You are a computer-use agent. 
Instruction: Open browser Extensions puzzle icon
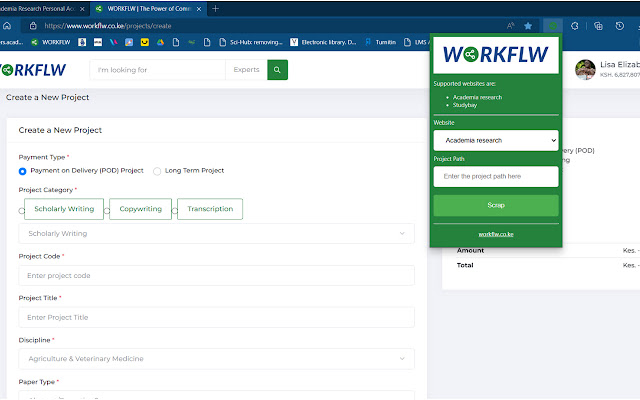click(x=575, y=26)
